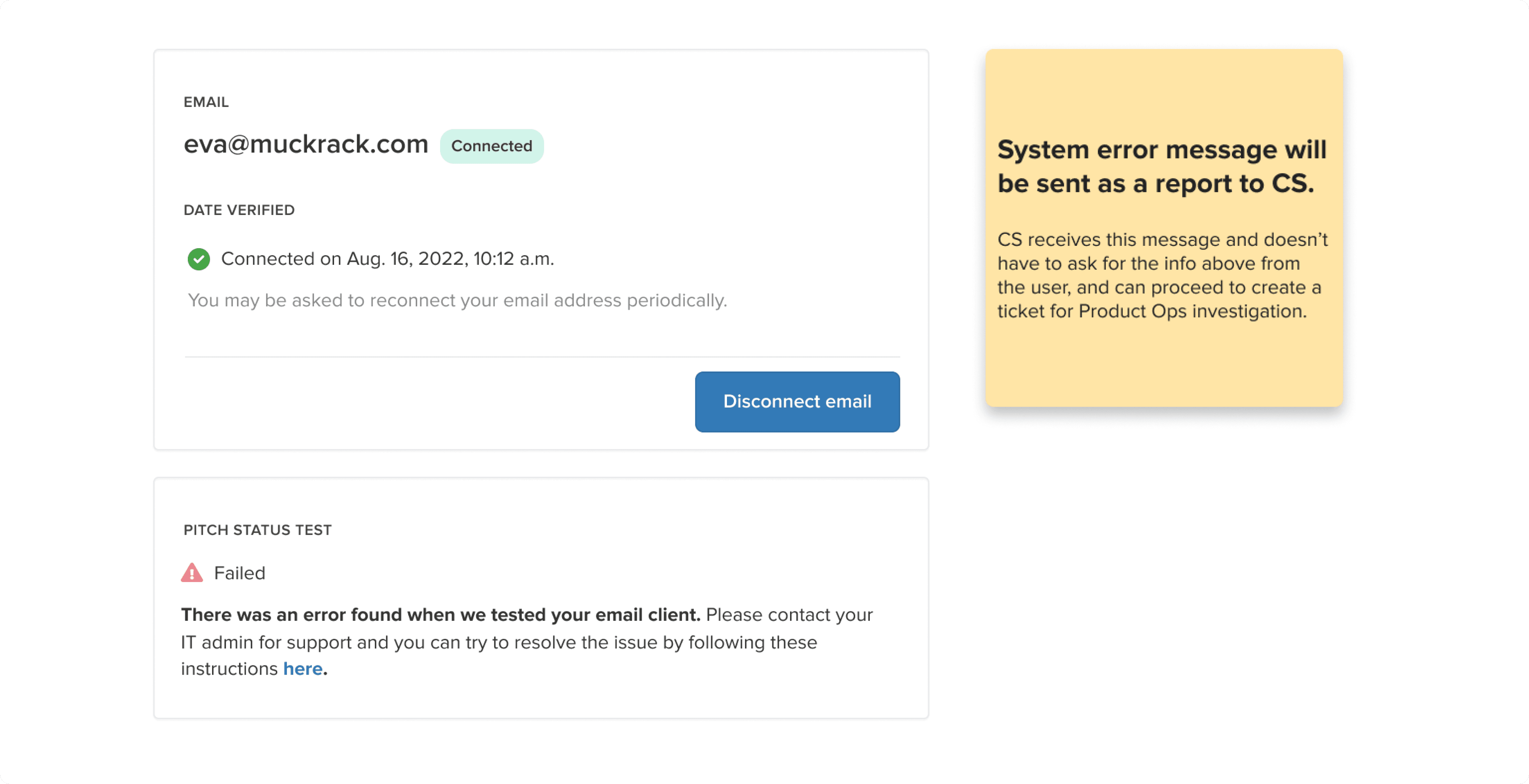The height and width of the screenshot is (784, 1529).
Task: Click the bold email client error message
Action: click(440, 614)
